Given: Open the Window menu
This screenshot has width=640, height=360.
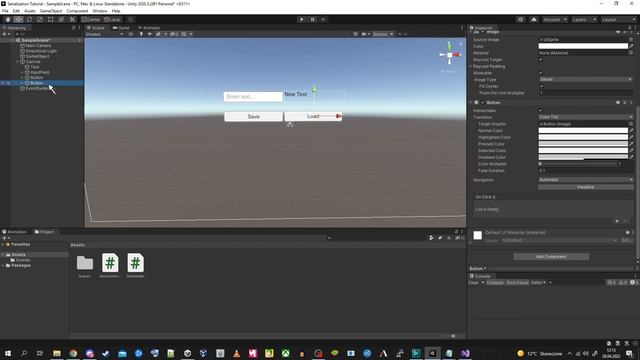Looking at the screenshot, I should pos(100,11).
